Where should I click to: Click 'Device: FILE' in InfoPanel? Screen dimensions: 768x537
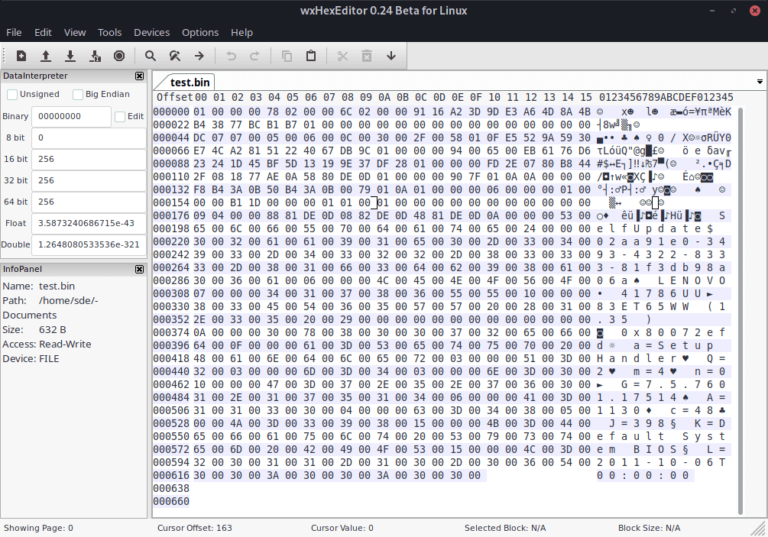pos(31,359)
